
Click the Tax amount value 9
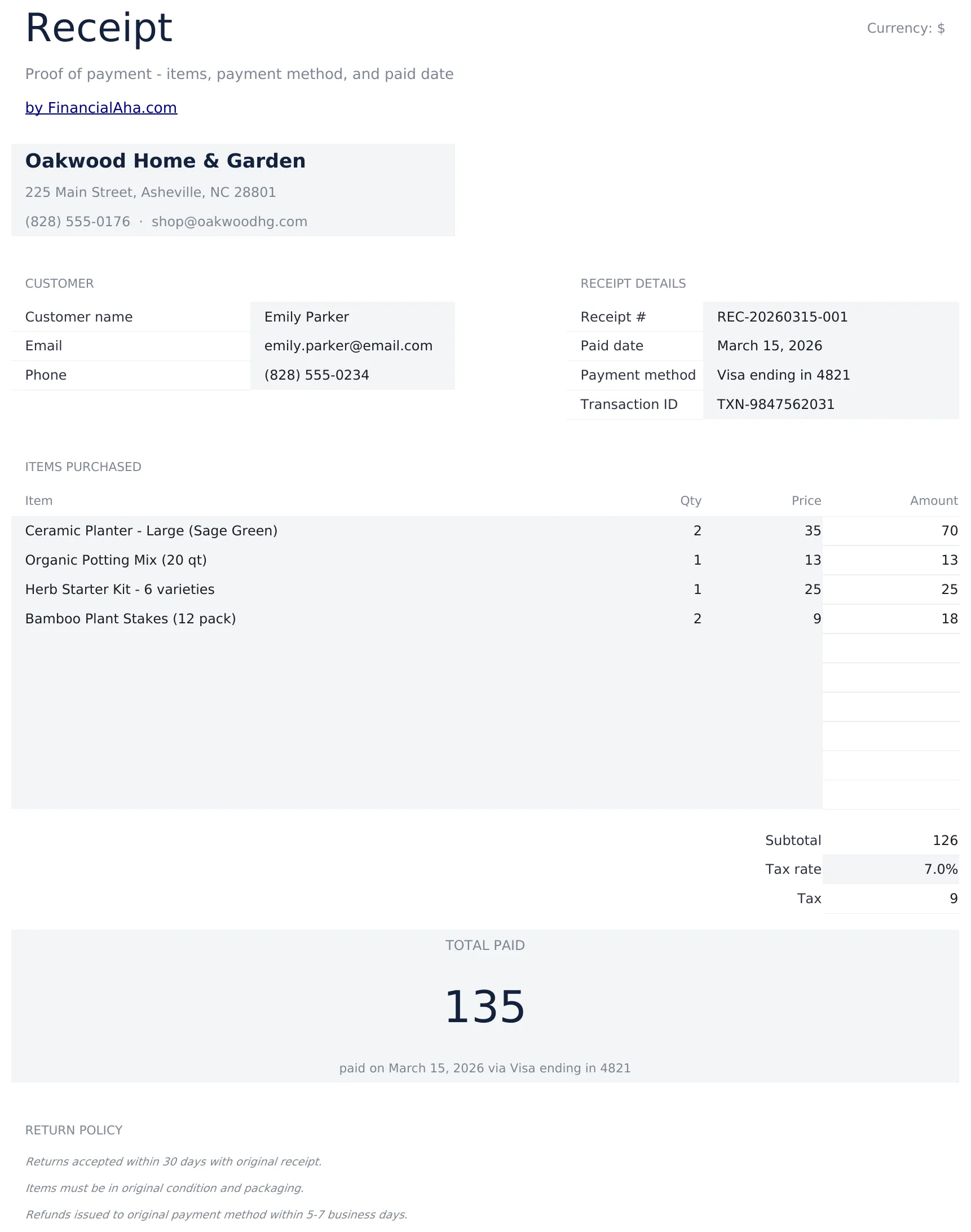click(954, 899)
